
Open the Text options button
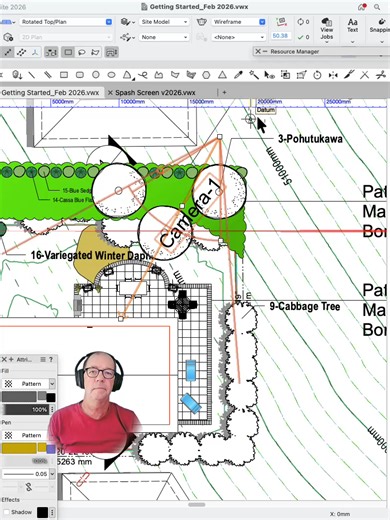(352, 26)
